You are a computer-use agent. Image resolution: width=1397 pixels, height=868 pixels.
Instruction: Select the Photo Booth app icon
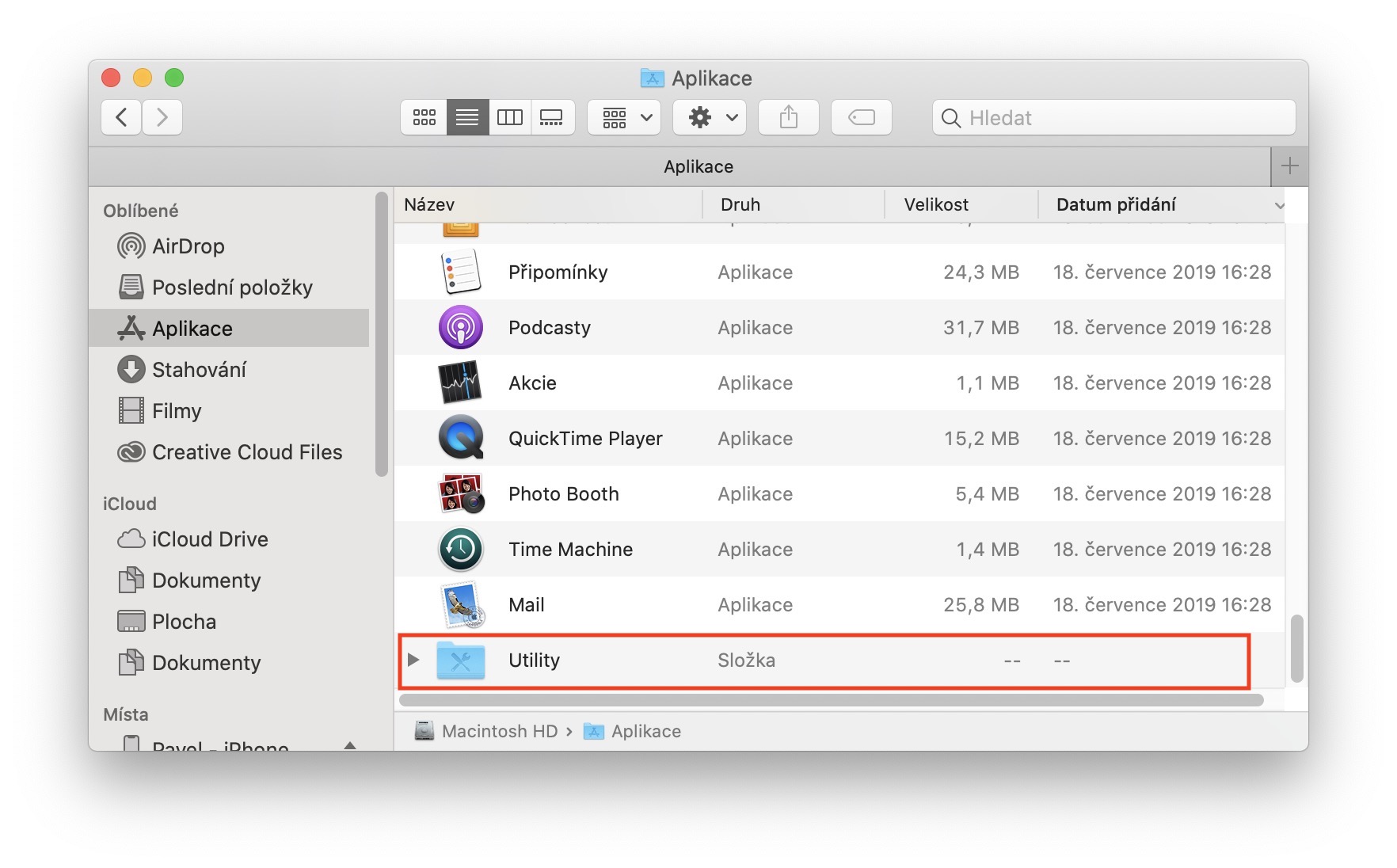[461, 493]
